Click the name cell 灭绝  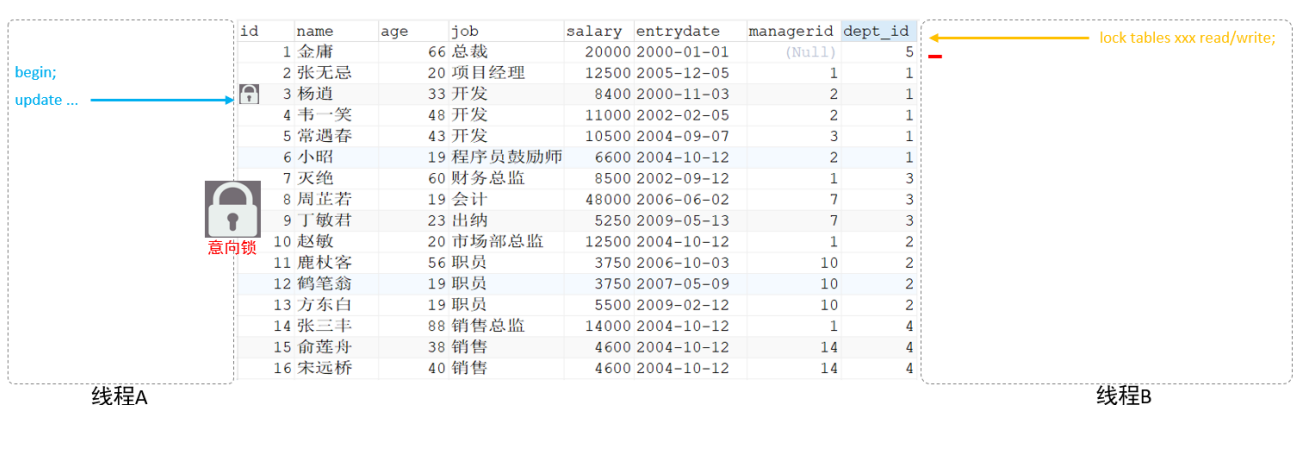tap(314, 178)
